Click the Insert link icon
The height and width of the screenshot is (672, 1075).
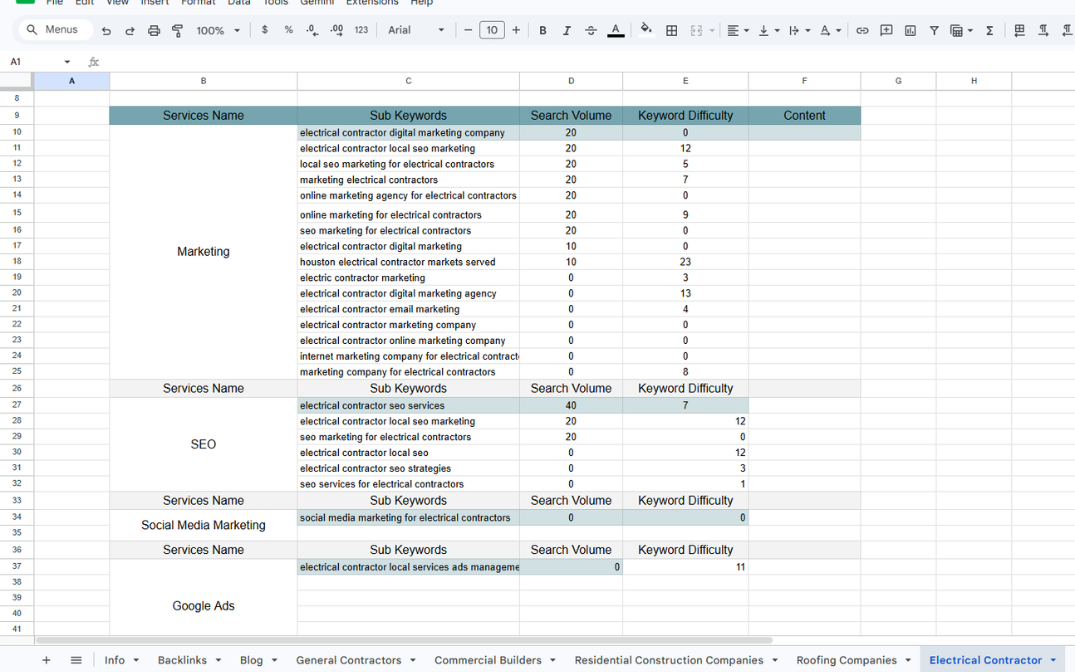(862, 31)
